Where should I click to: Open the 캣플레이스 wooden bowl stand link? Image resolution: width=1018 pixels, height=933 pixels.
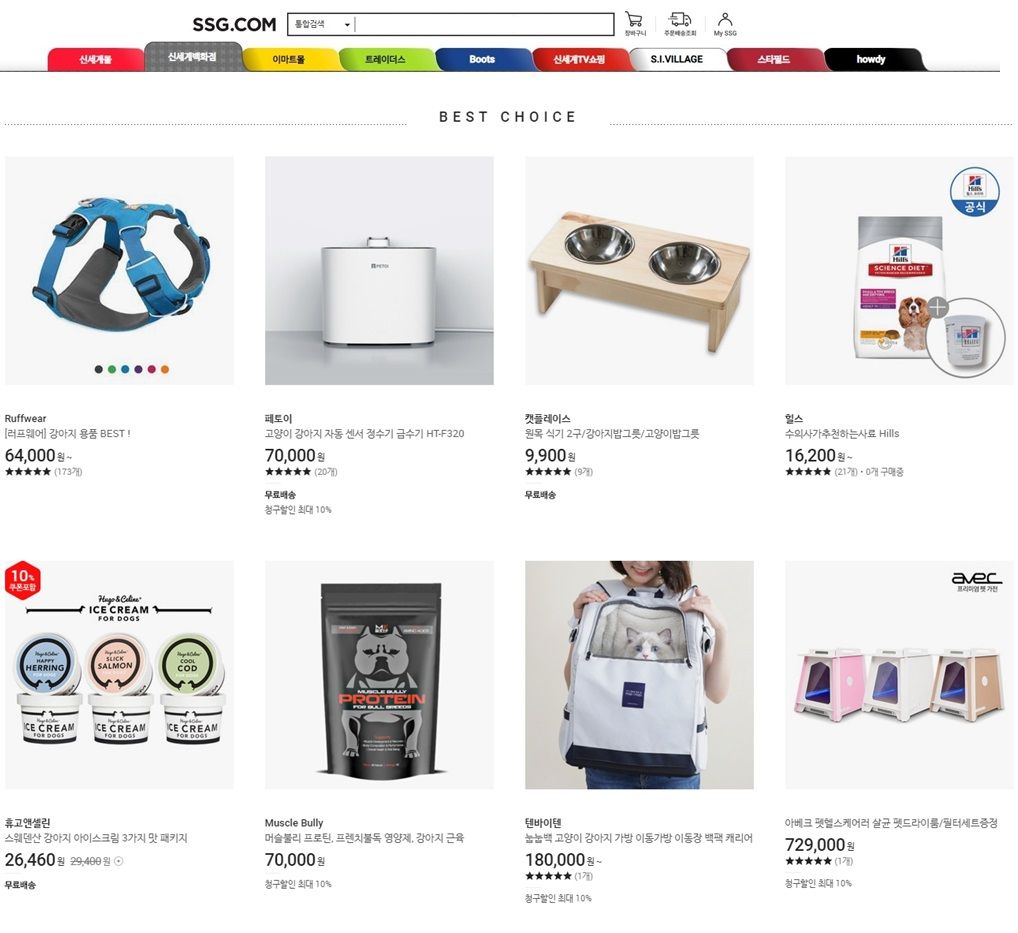pos(612,433)
